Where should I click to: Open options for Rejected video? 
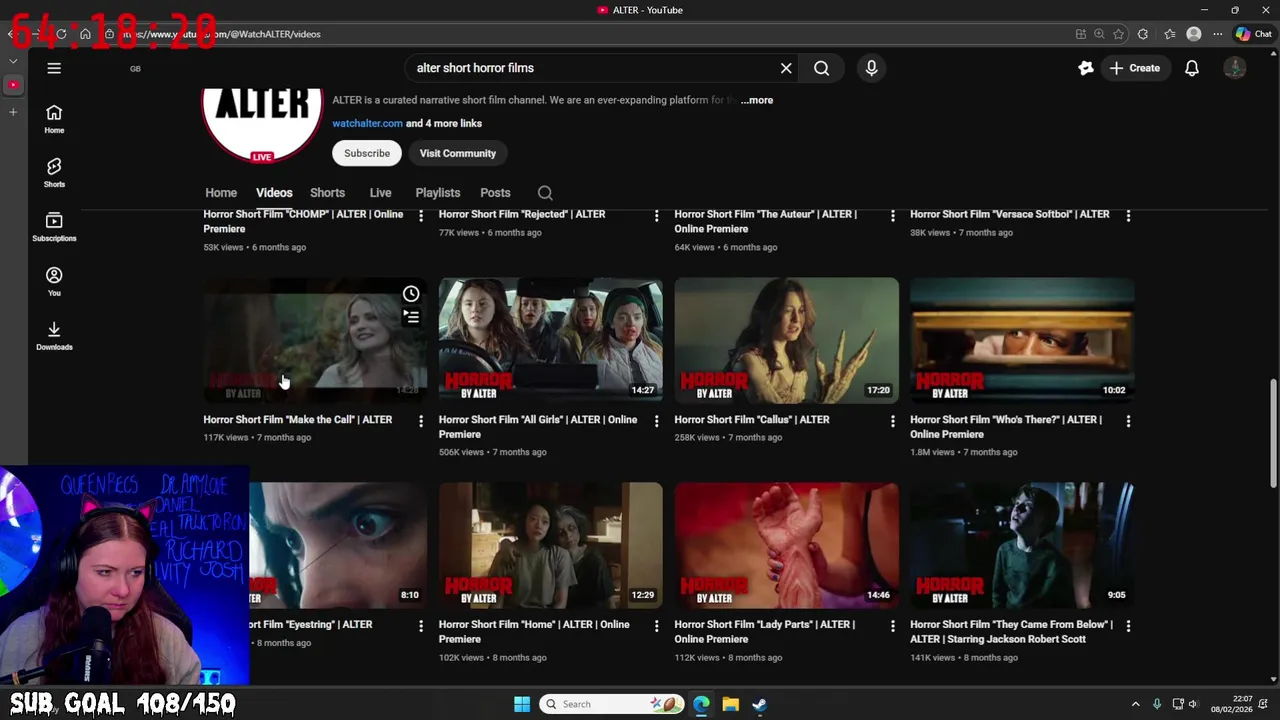657,216
